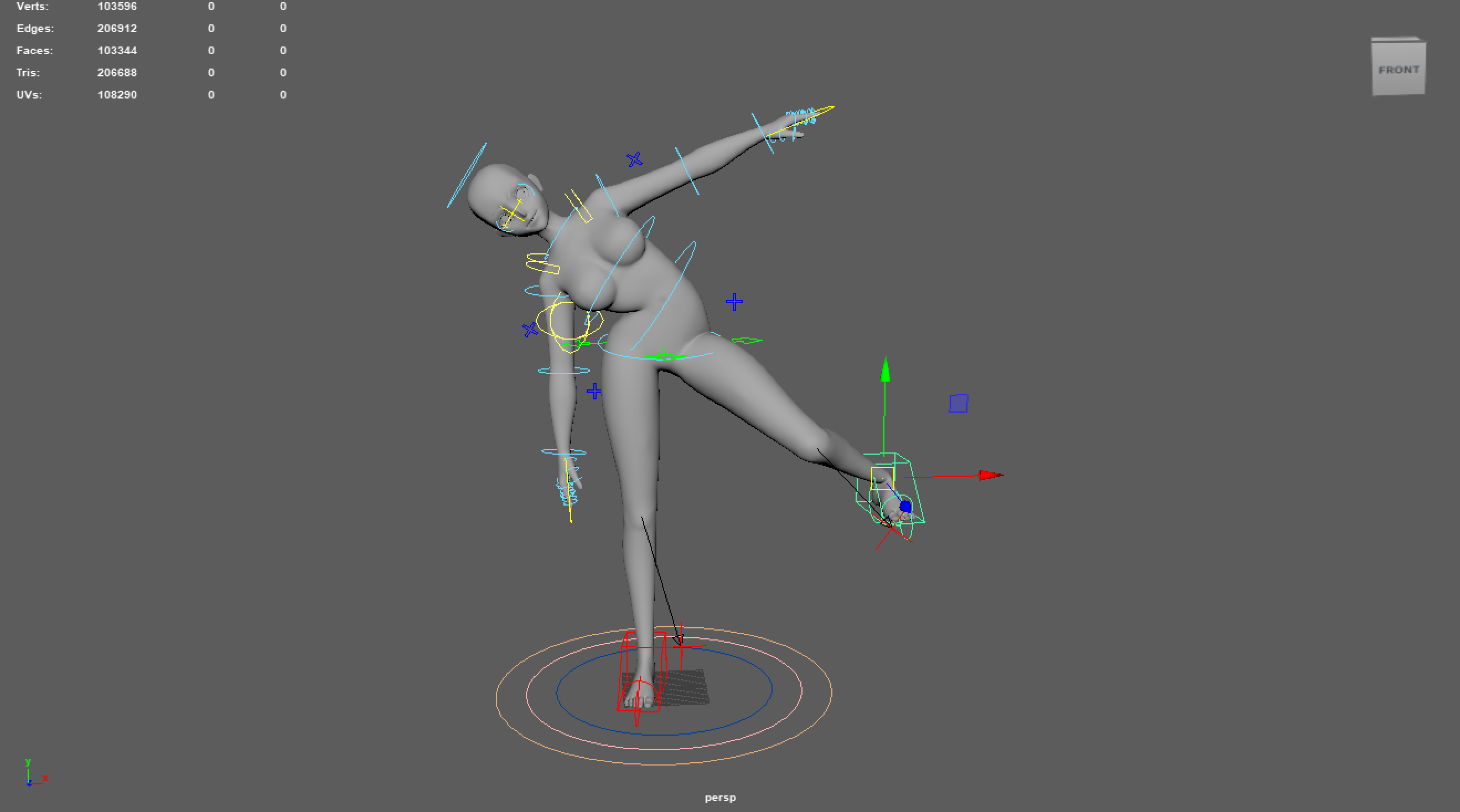
Task: Click the FRONT face of the ViewCube
Action: (x=1398, y=69)
